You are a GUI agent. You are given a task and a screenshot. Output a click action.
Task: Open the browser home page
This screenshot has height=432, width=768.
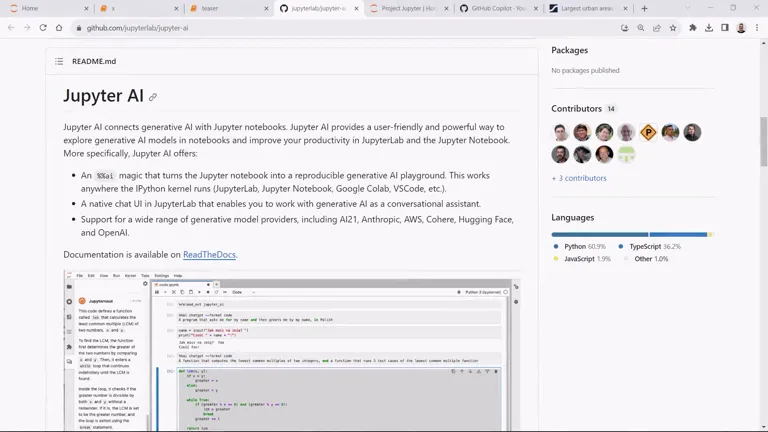pyautogui.click(x=59, y=28)
